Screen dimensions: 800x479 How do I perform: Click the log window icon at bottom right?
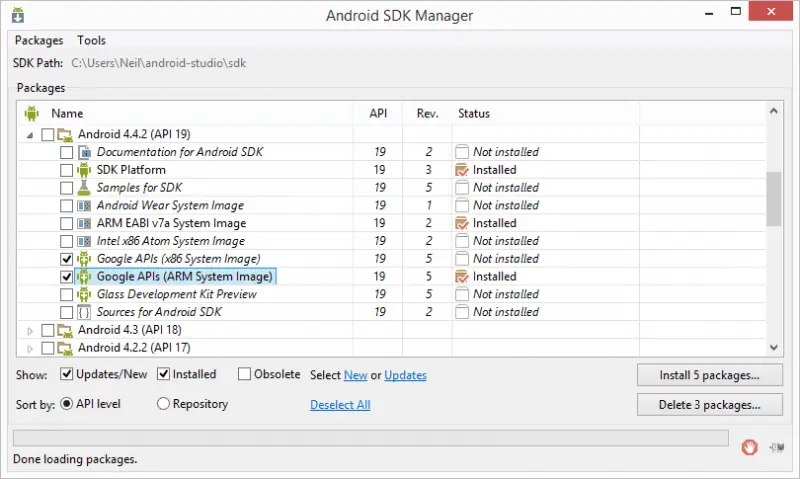(776, 447)
